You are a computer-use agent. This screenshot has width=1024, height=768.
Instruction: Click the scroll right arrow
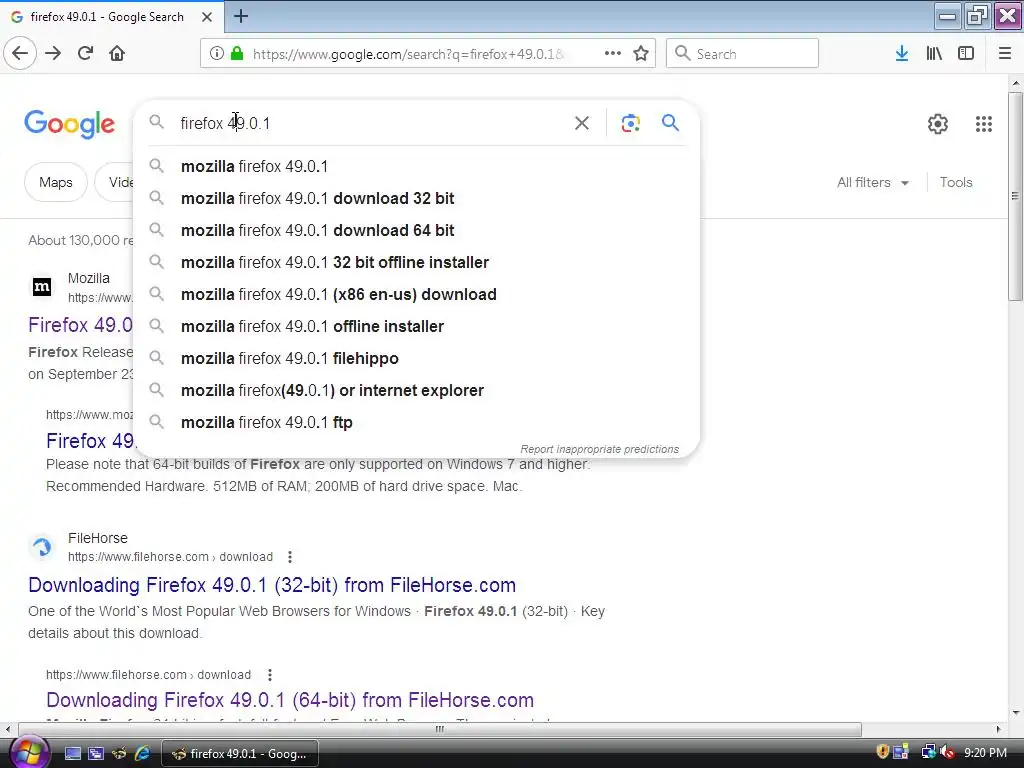point(999,729)
